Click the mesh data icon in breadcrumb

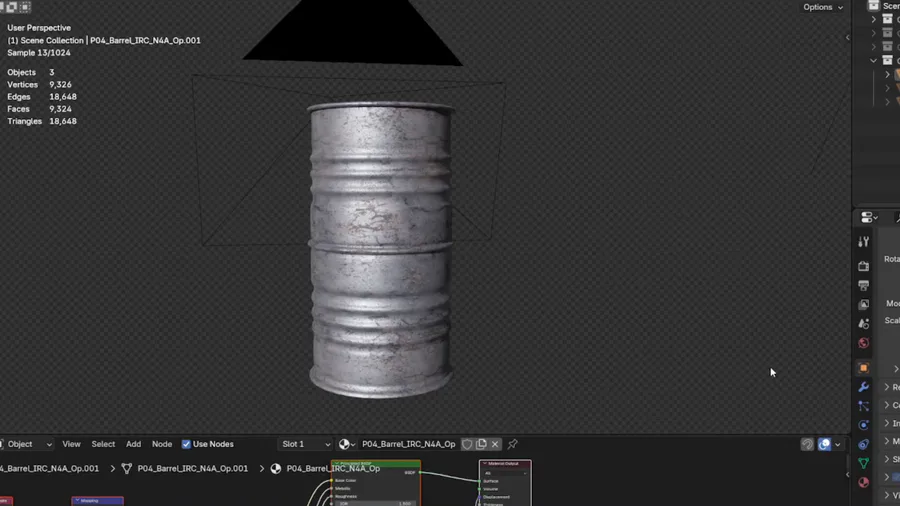pos(127,469)
